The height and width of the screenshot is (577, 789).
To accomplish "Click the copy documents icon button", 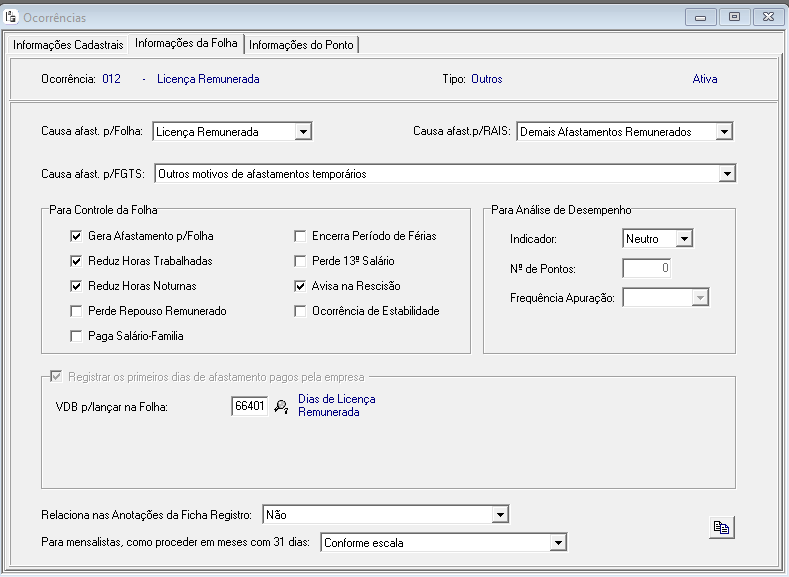I will pyautogui.click(x=721, y=528).
